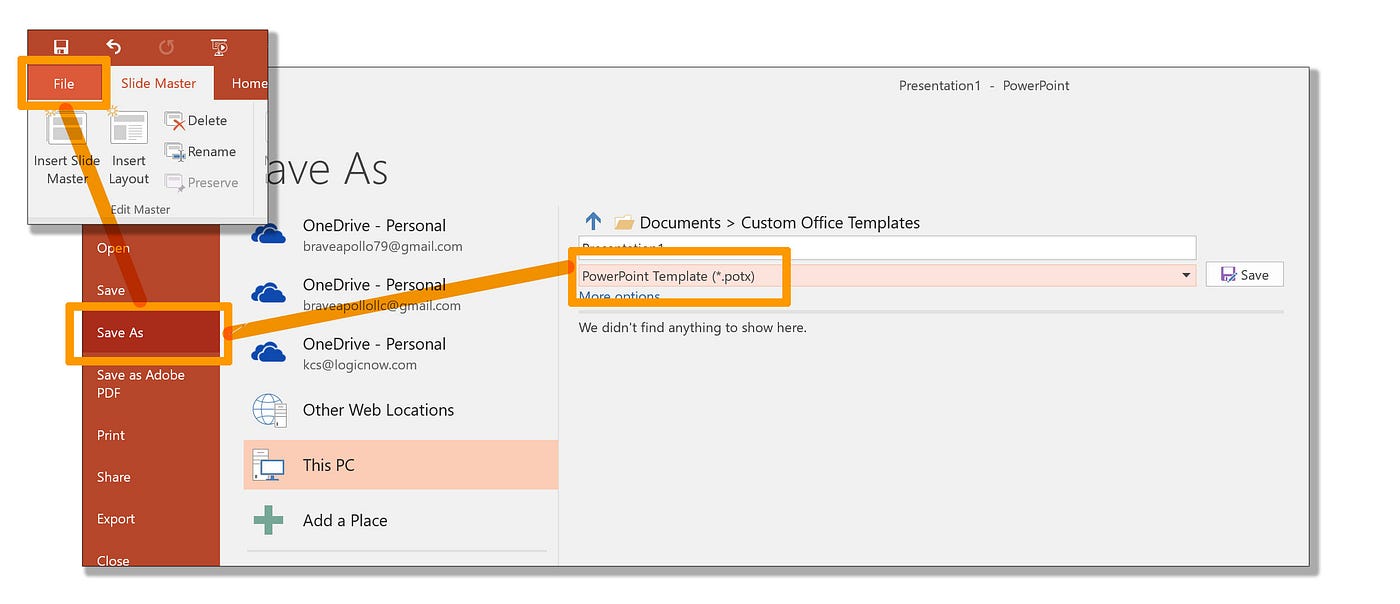Open the File tab

click(x=64, y=83)
